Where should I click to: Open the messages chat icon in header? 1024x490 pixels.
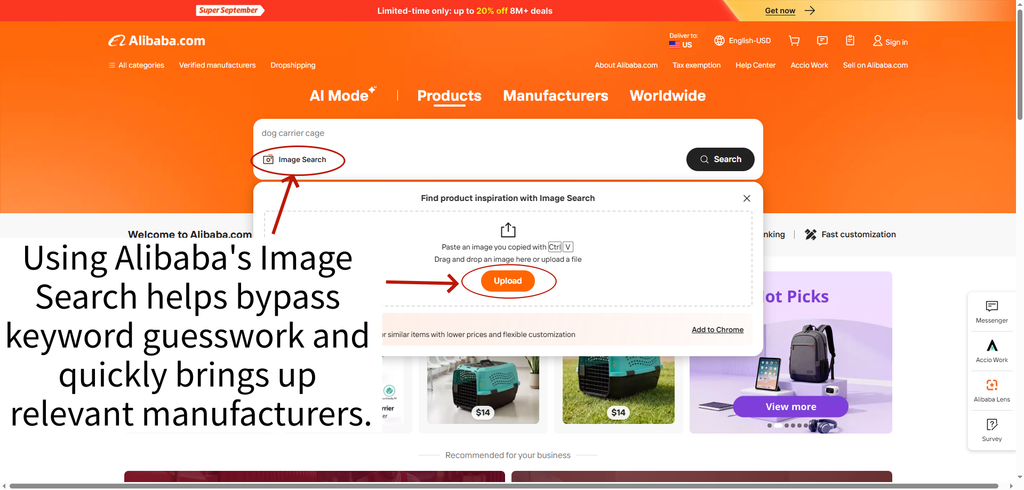click(822, 41)
